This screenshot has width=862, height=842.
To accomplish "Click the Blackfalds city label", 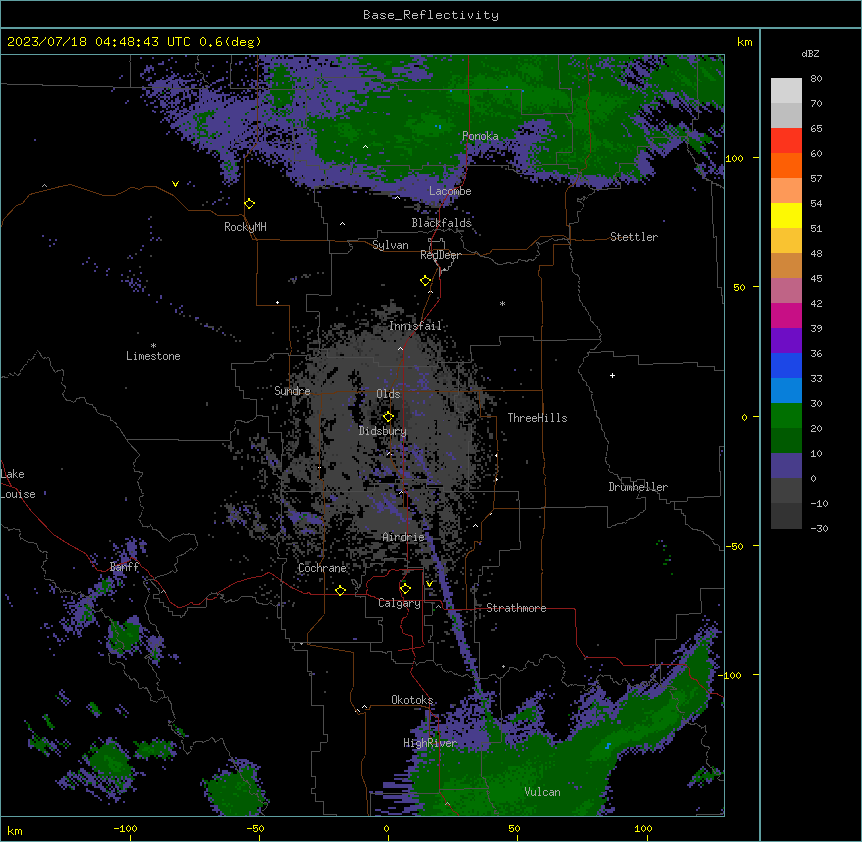I will pyautogui.click(x=441, y=223).
